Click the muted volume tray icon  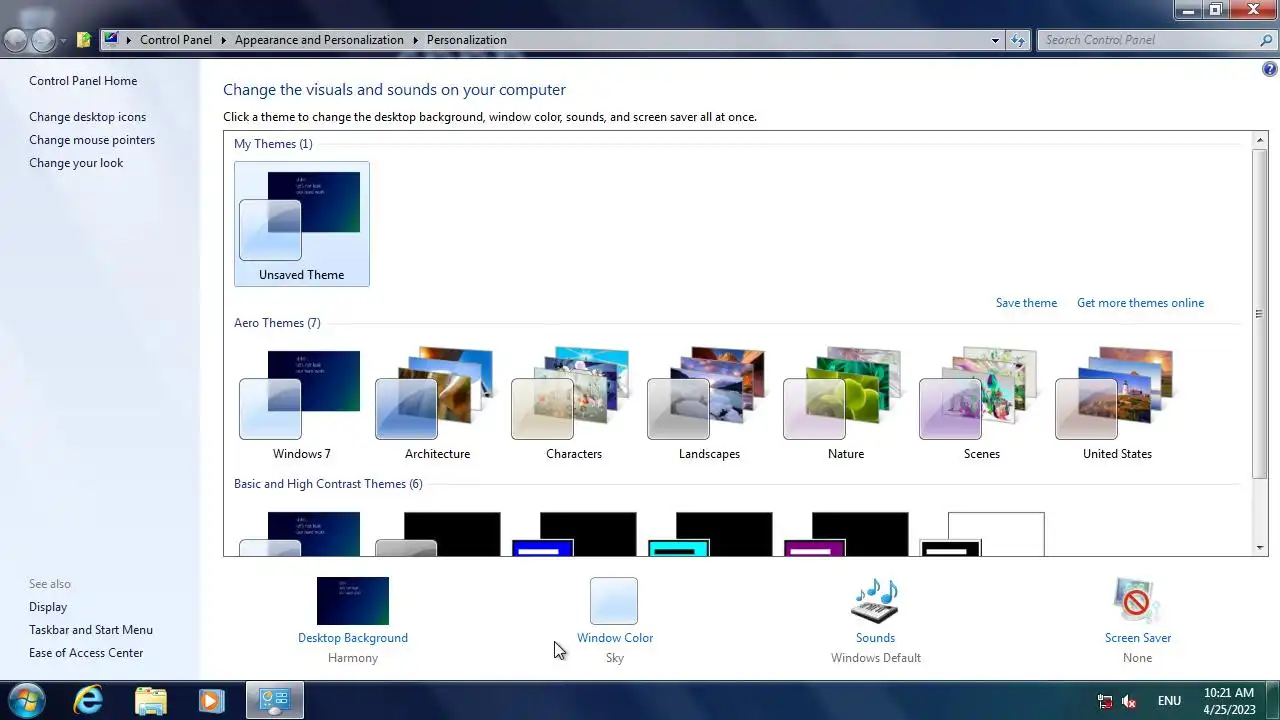point(1130,701)
